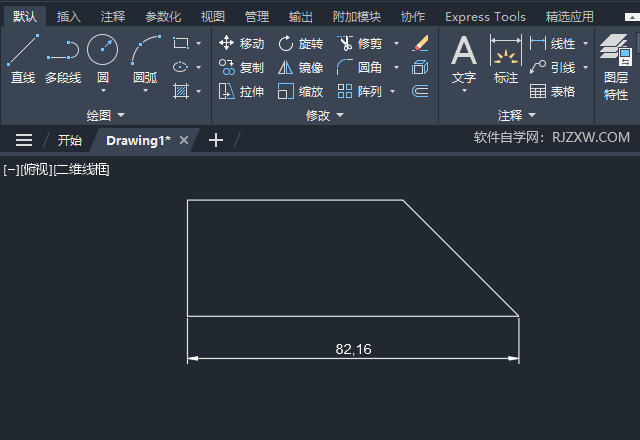
Task: Open the View (视图) ribbon tab
Action: pyautogui.click(x=213, y=17)
